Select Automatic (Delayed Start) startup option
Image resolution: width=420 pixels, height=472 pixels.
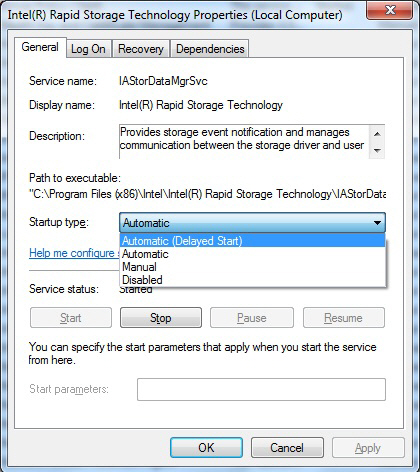[252, 241]
